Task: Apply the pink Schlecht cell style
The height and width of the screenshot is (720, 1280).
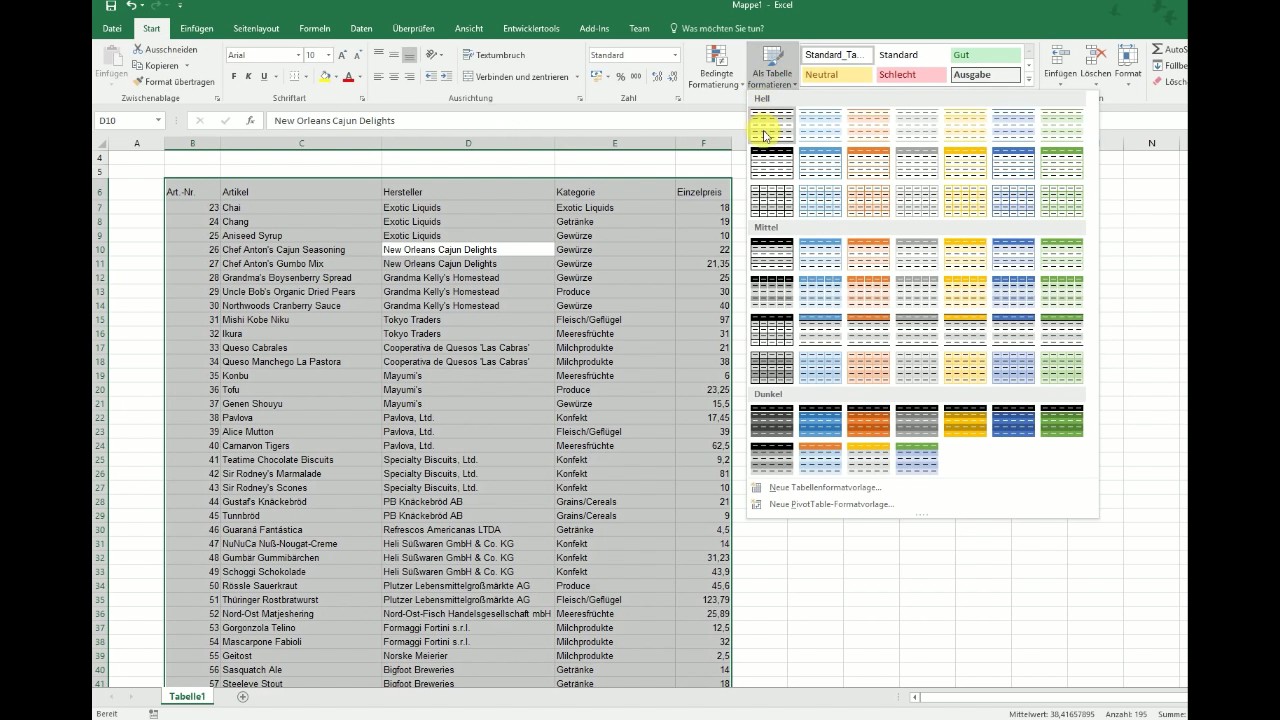Action: pyautogui.click(x=911, y=75)
